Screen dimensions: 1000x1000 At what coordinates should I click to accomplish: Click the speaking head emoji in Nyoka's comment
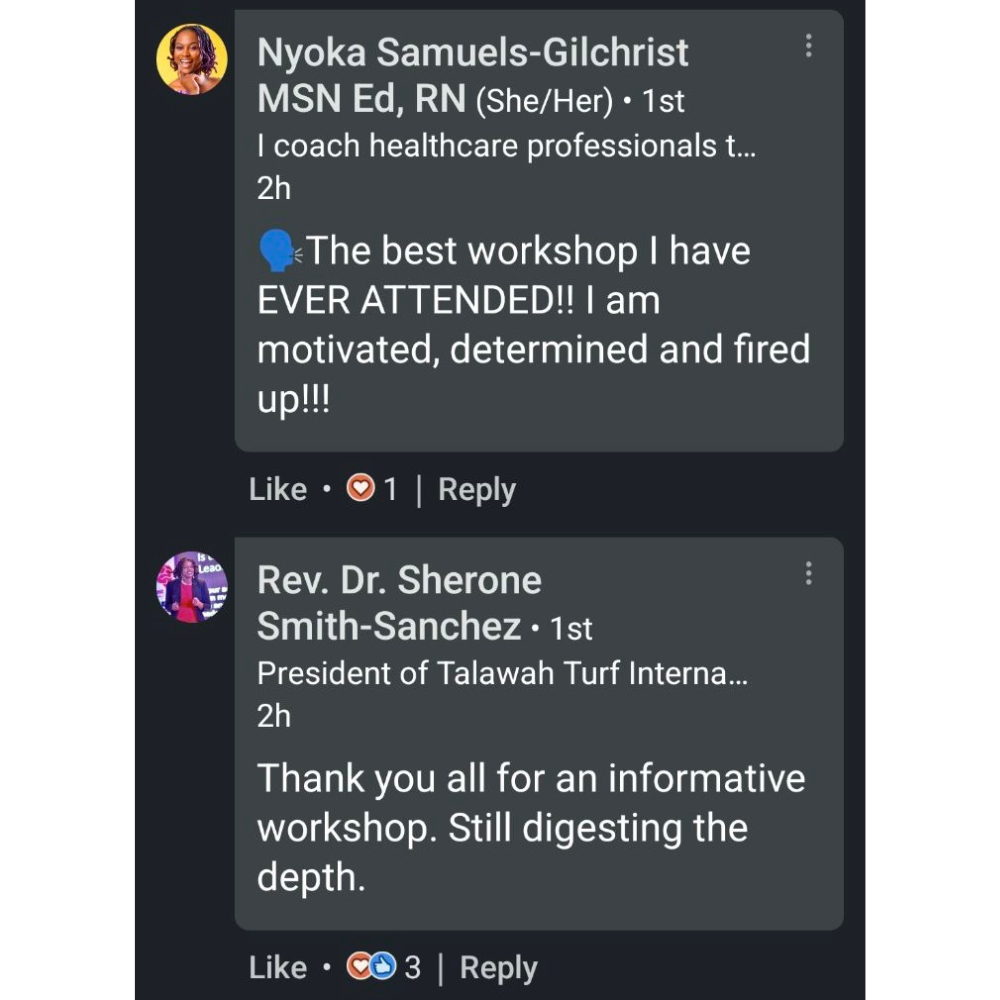point(277,251)
